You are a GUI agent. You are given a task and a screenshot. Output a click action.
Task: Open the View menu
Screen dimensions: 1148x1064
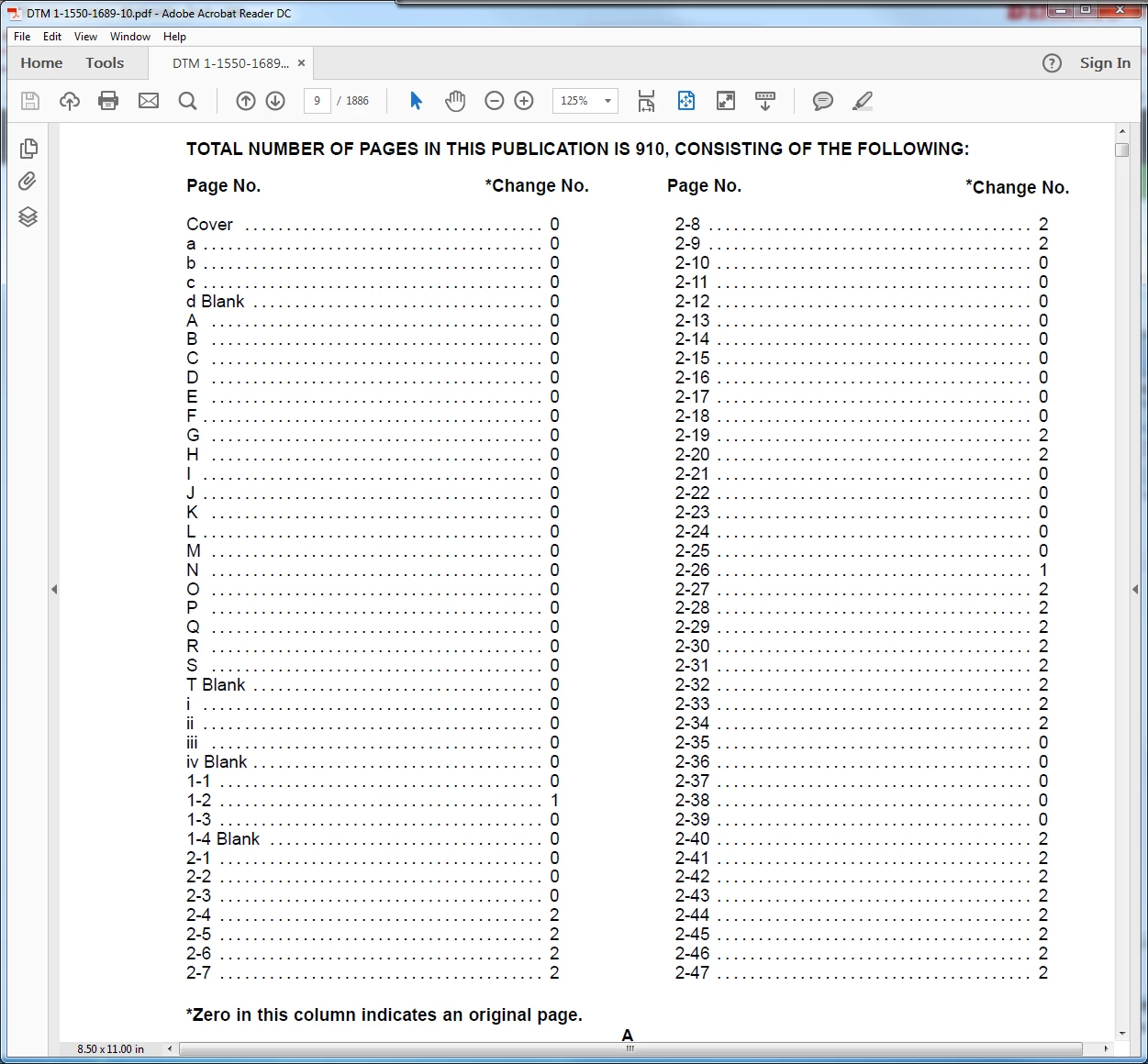pos(85,37)
